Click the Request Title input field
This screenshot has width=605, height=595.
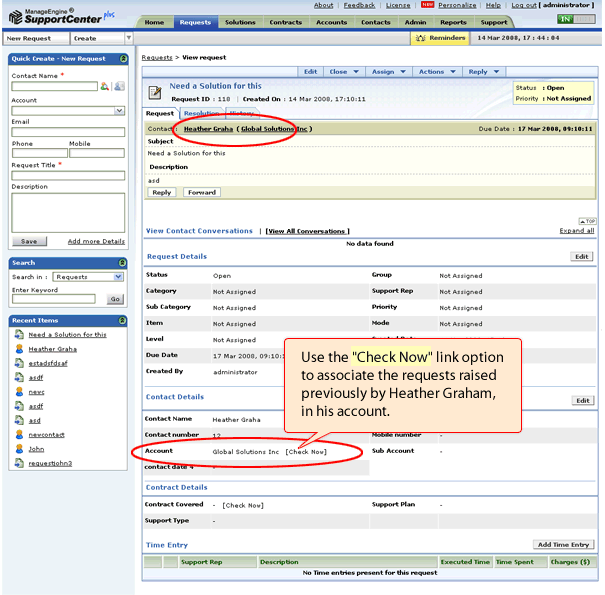(x=68, y=176)
